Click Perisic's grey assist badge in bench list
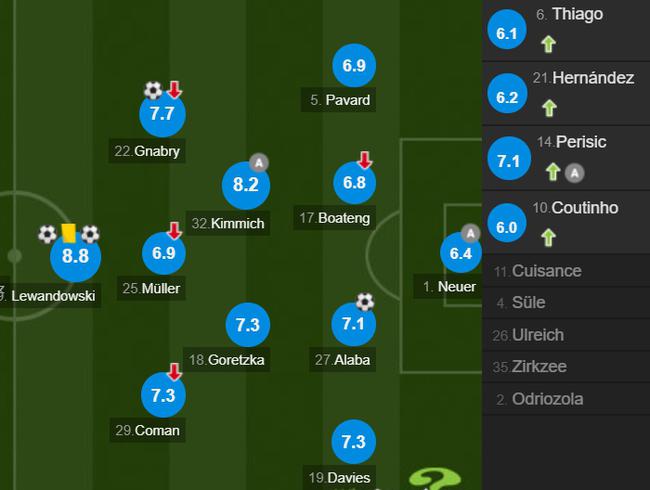The height and width of the screenshot is (490, 650). coord(575,173)
